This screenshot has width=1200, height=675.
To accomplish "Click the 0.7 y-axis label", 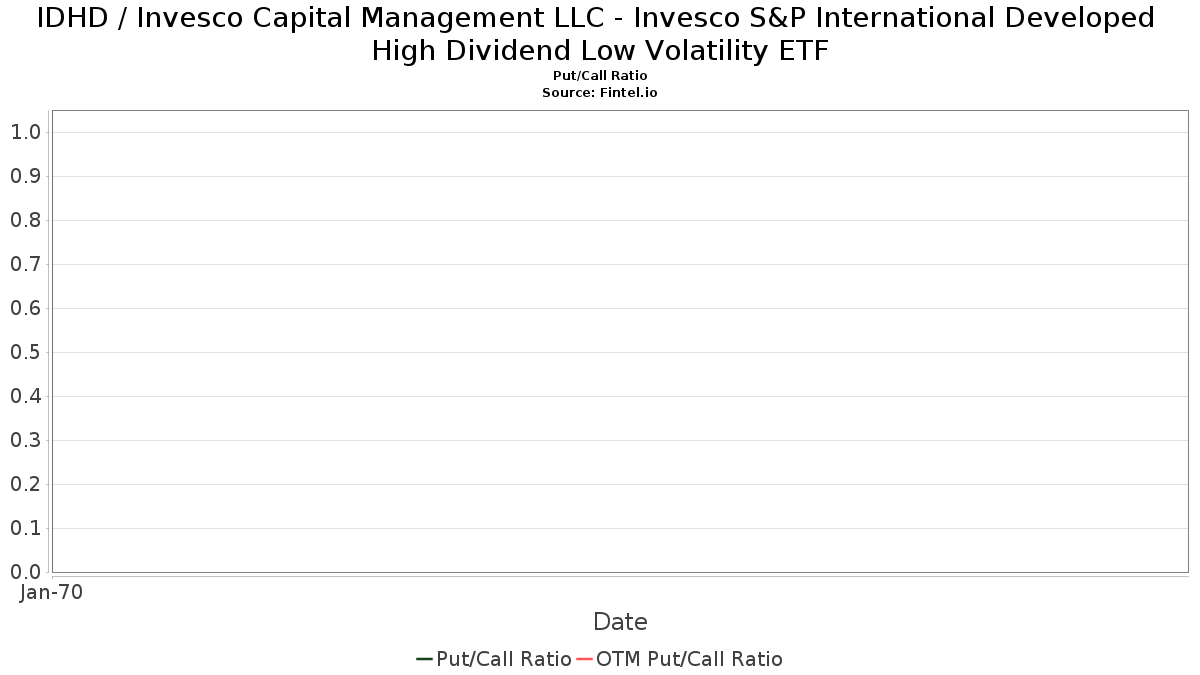I will 25,264.
